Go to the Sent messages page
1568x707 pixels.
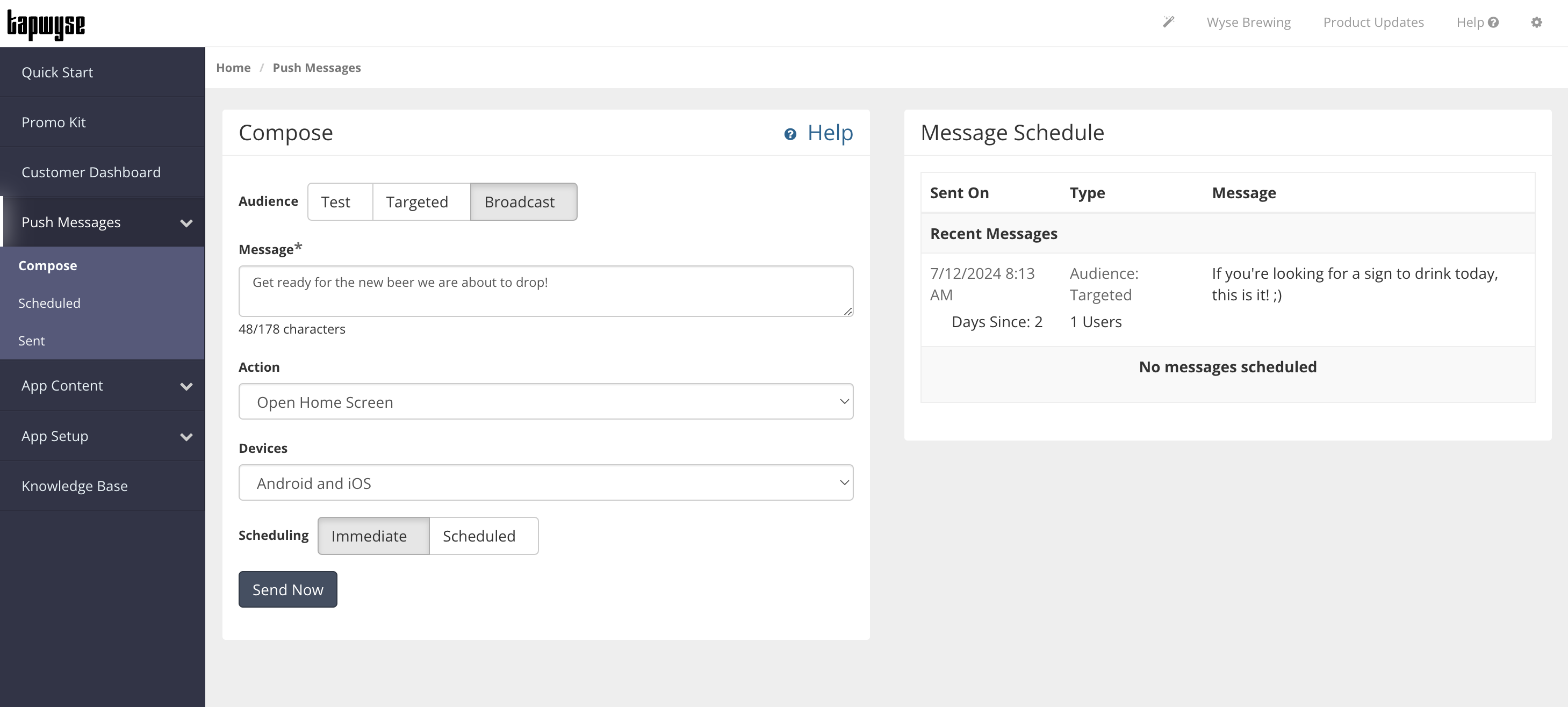(x=32, y=341)
